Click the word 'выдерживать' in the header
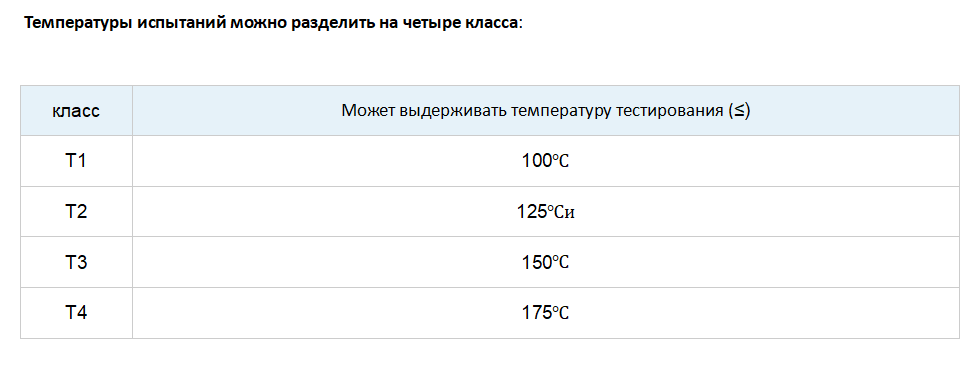979x372 pixels. pos(451,111)
